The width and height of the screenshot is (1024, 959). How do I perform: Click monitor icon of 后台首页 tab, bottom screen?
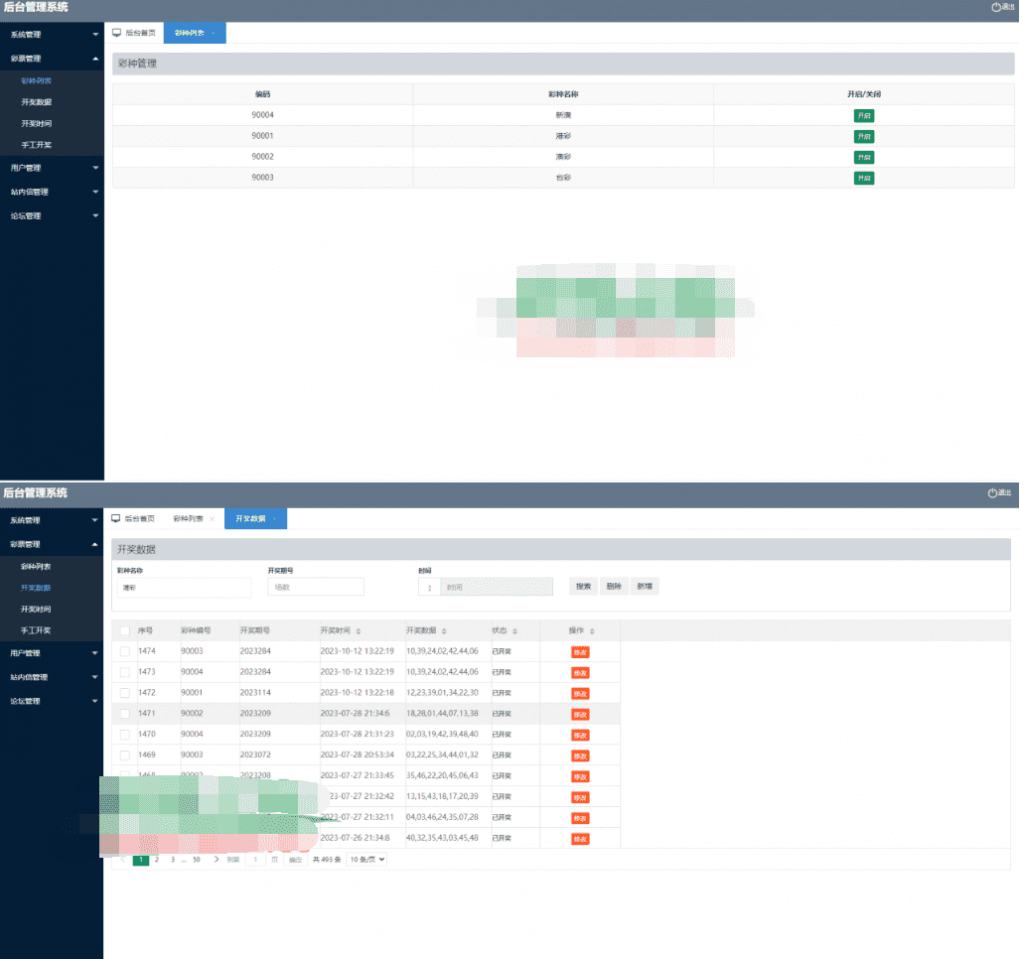[116, 519]
